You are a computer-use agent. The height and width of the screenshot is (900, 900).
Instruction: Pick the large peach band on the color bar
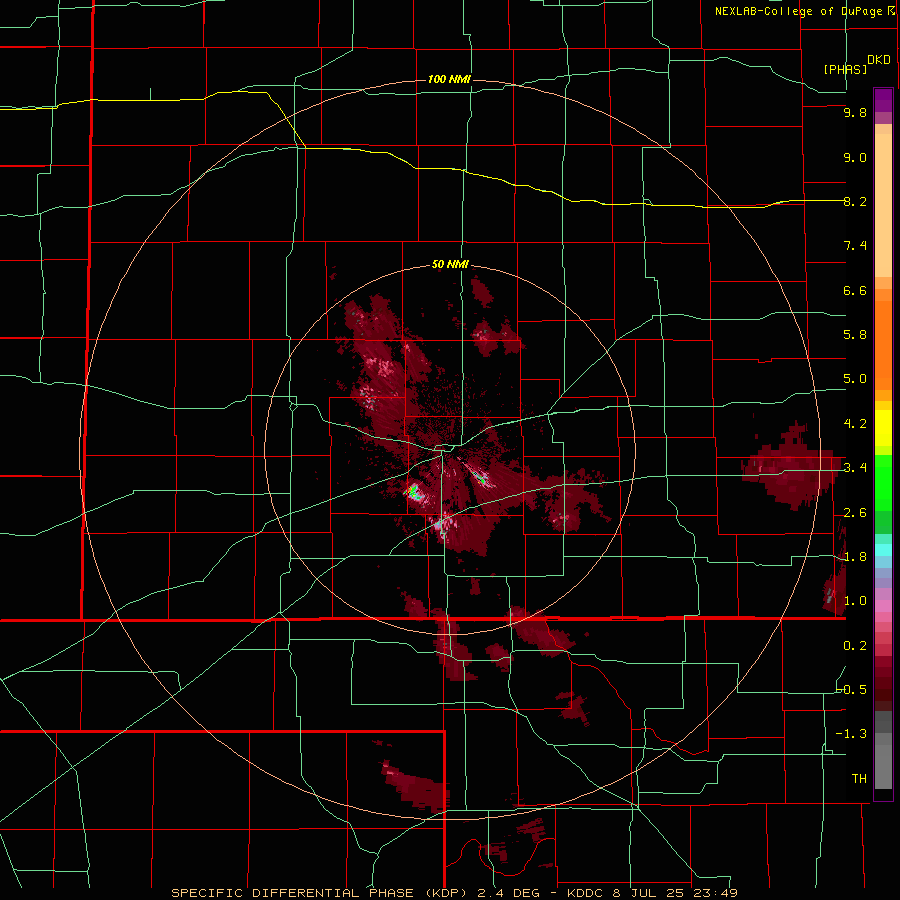tap(883, 205)
